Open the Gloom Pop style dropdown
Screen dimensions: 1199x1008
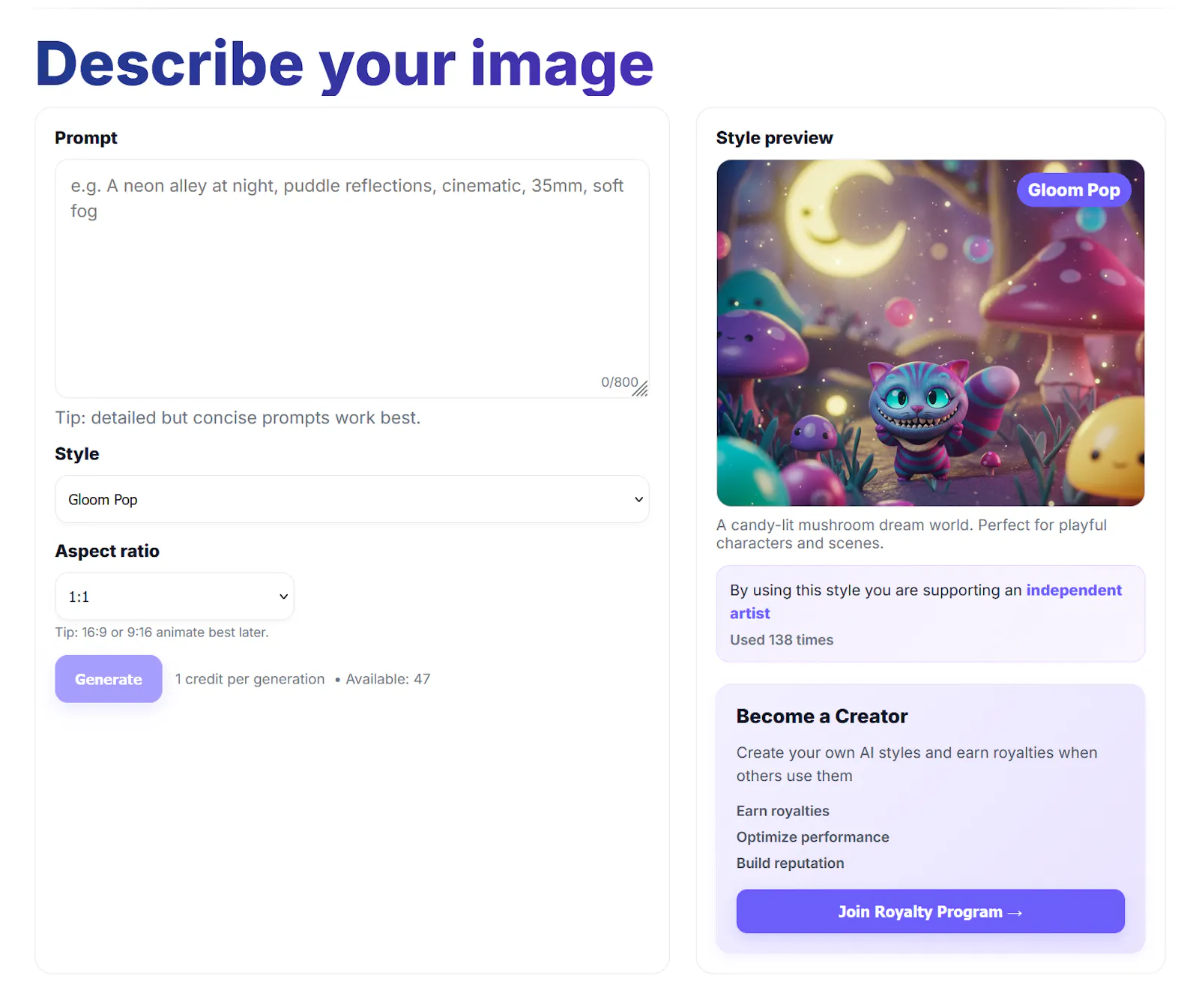tap(351, 499)
